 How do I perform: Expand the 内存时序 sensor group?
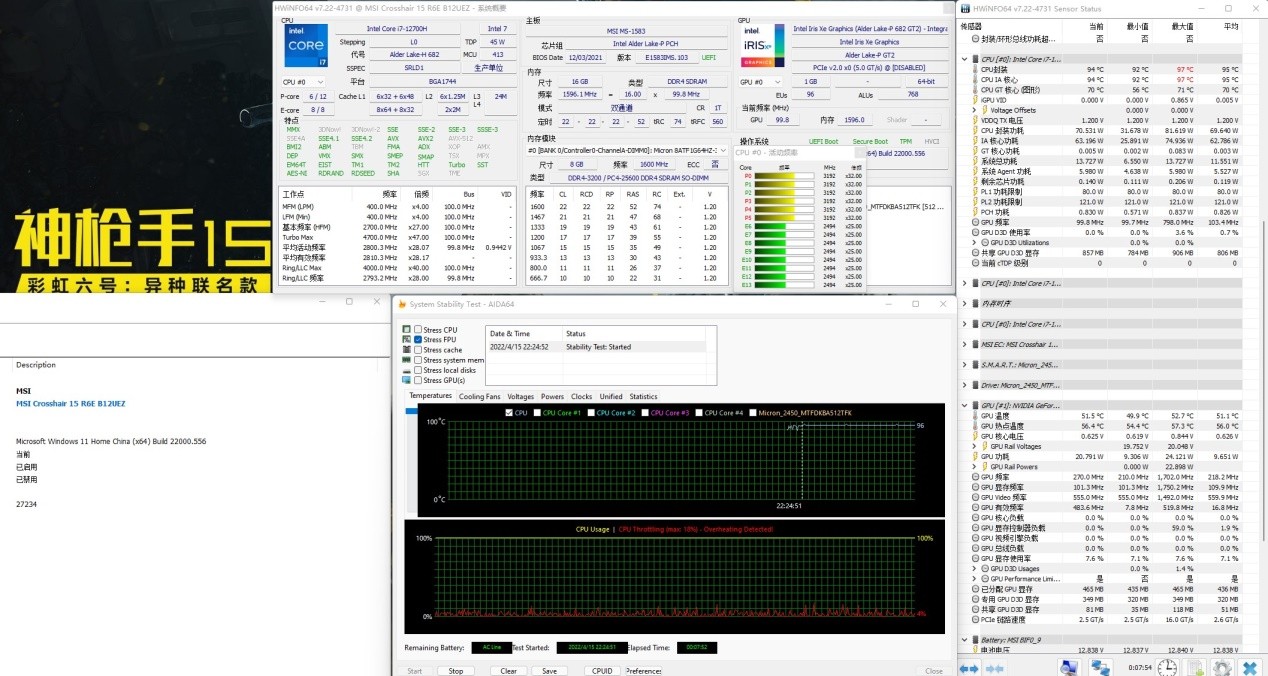964,303
